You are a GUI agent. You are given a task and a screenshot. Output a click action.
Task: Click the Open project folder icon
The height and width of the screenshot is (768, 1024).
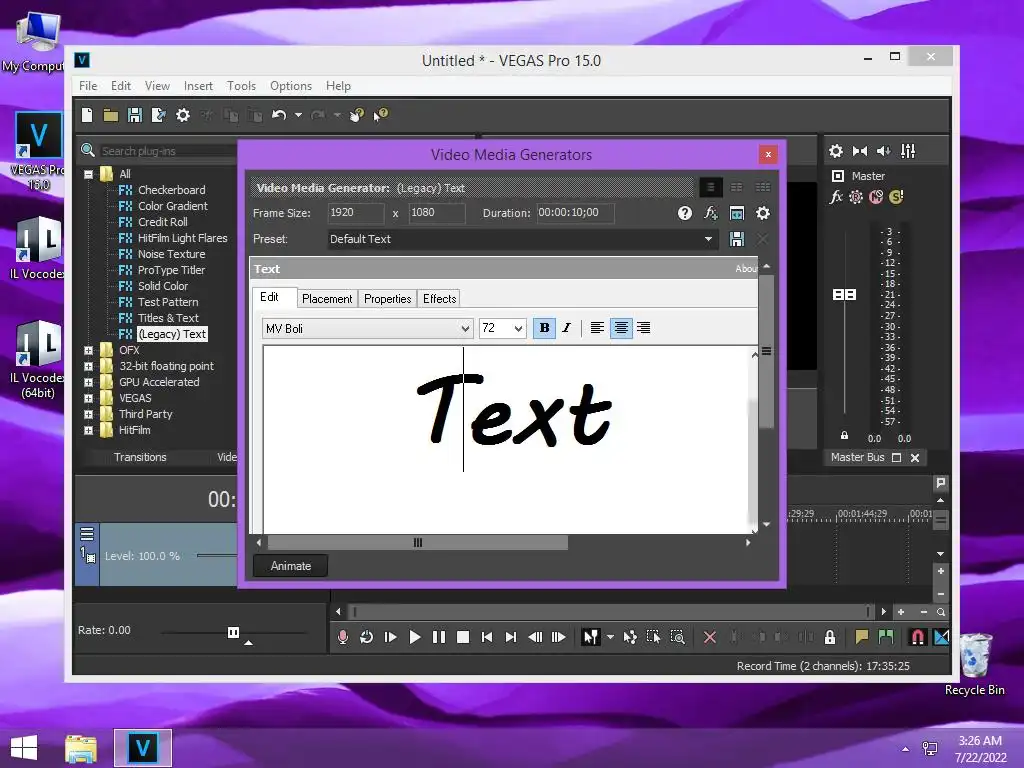pos(110,116)
